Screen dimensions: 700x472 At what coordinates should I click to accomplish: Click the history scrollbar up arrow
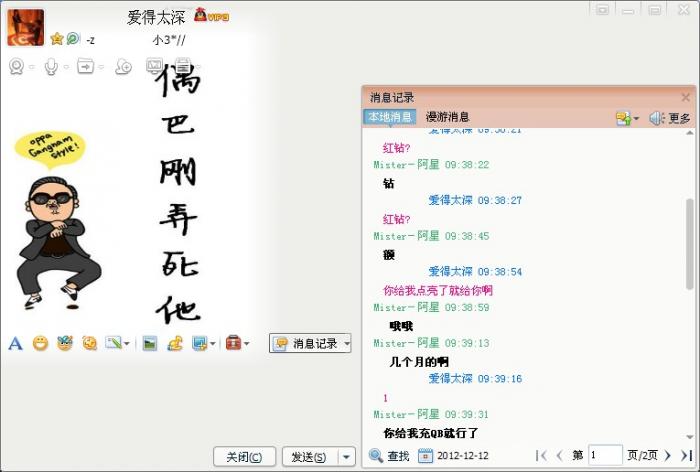pyautogui.click(x=690, y=133)
